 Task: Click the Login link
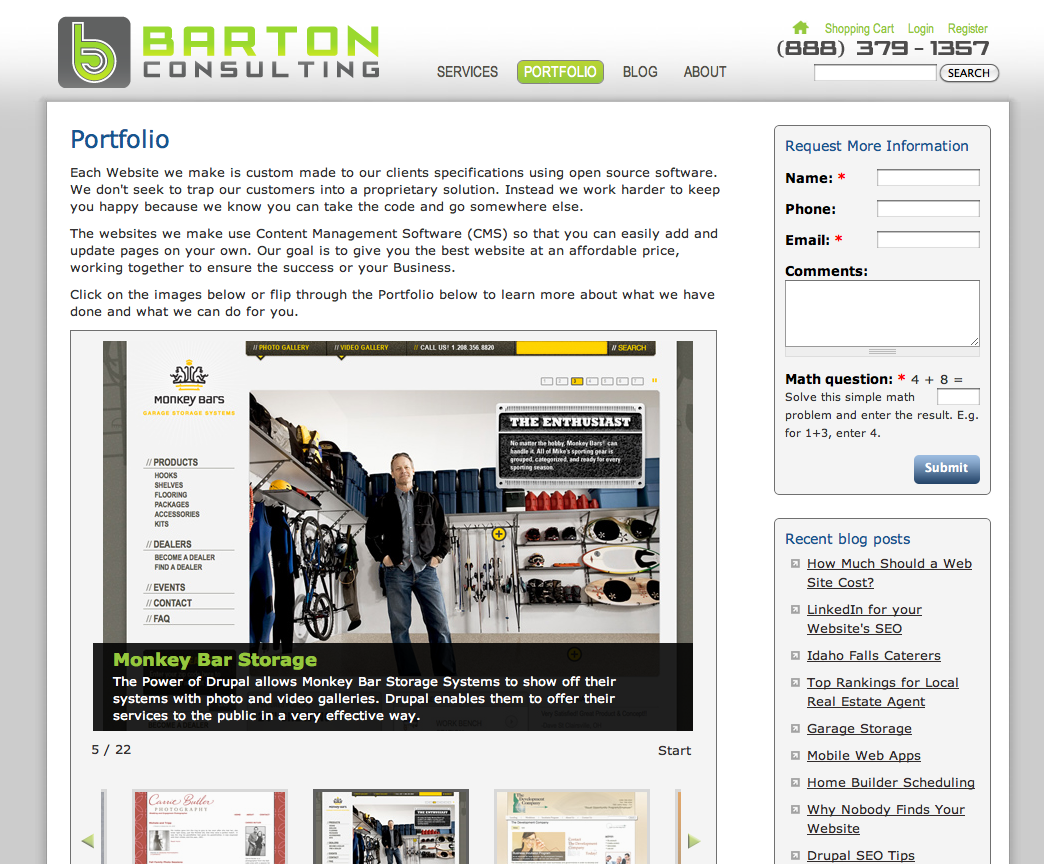(920, 29)
